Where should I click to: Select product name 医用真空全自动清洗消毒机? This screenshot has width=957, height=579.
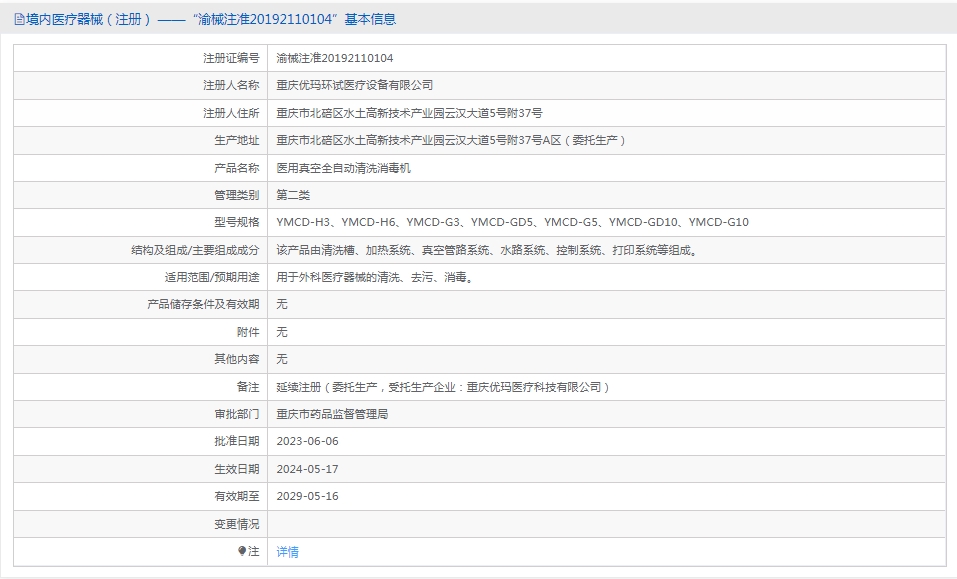pyautogui.click(x=343, y=168)
